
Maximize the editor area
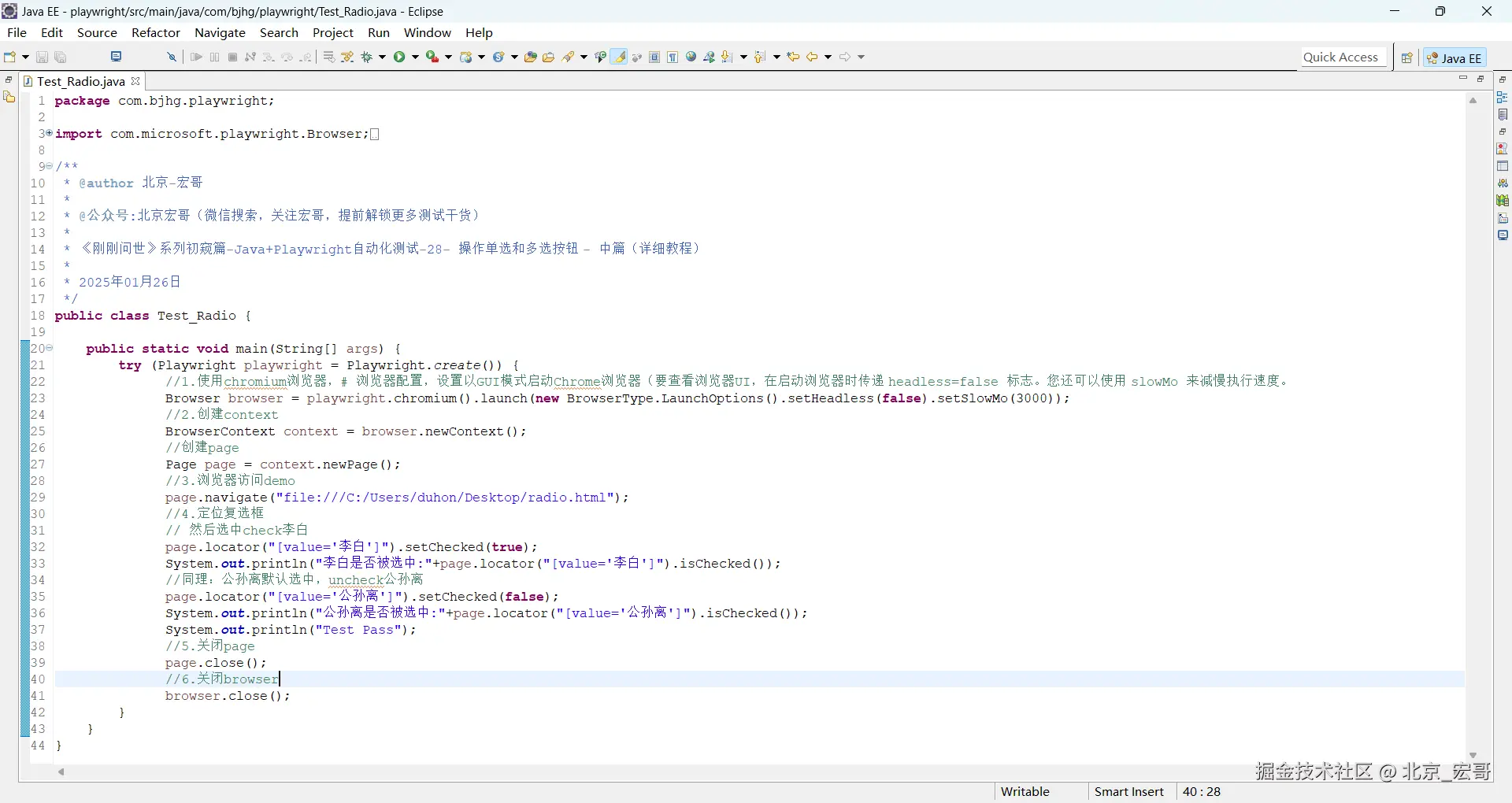pos(1480,78)
